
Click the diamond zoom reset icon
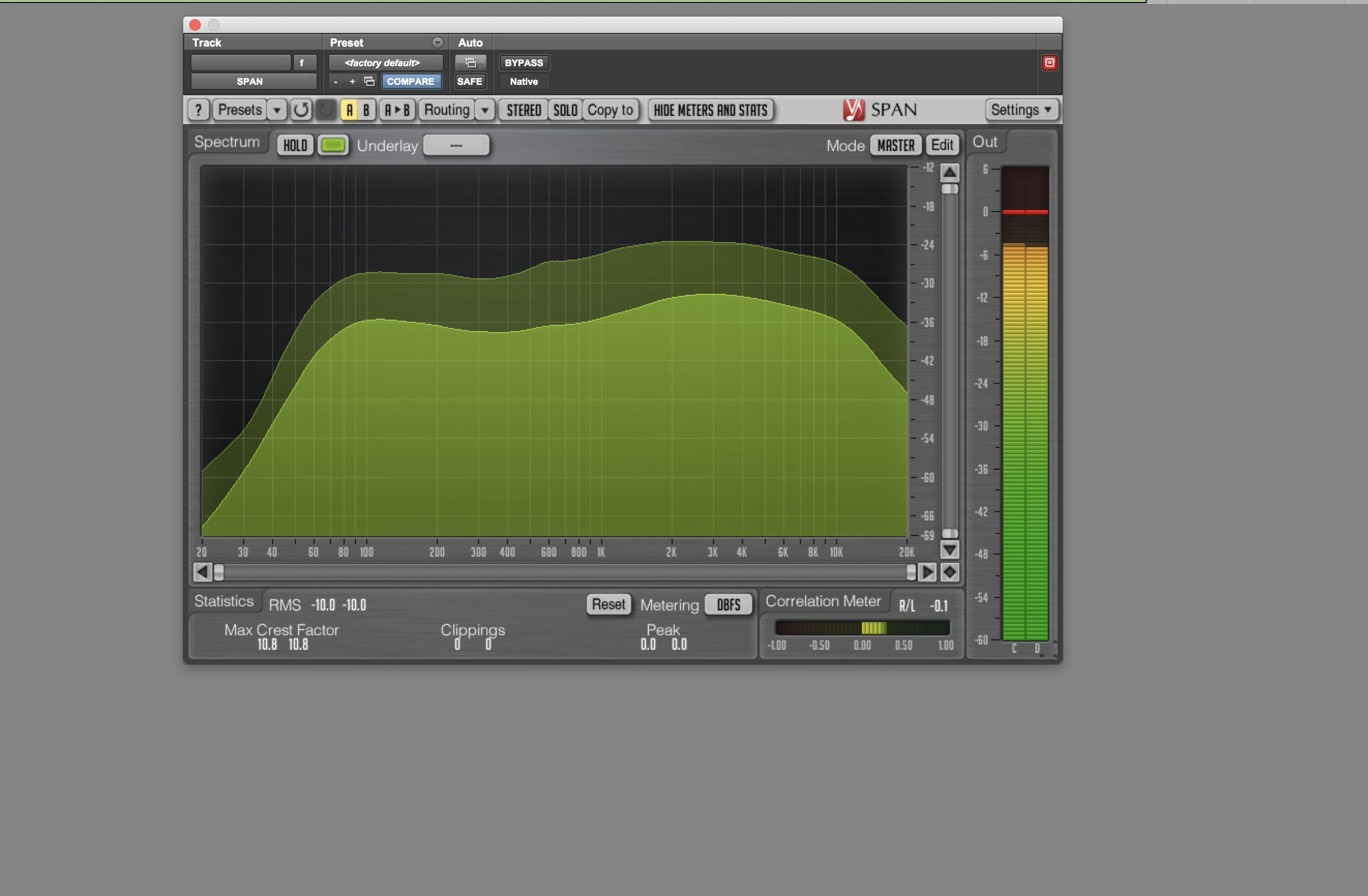coord(949,572)
